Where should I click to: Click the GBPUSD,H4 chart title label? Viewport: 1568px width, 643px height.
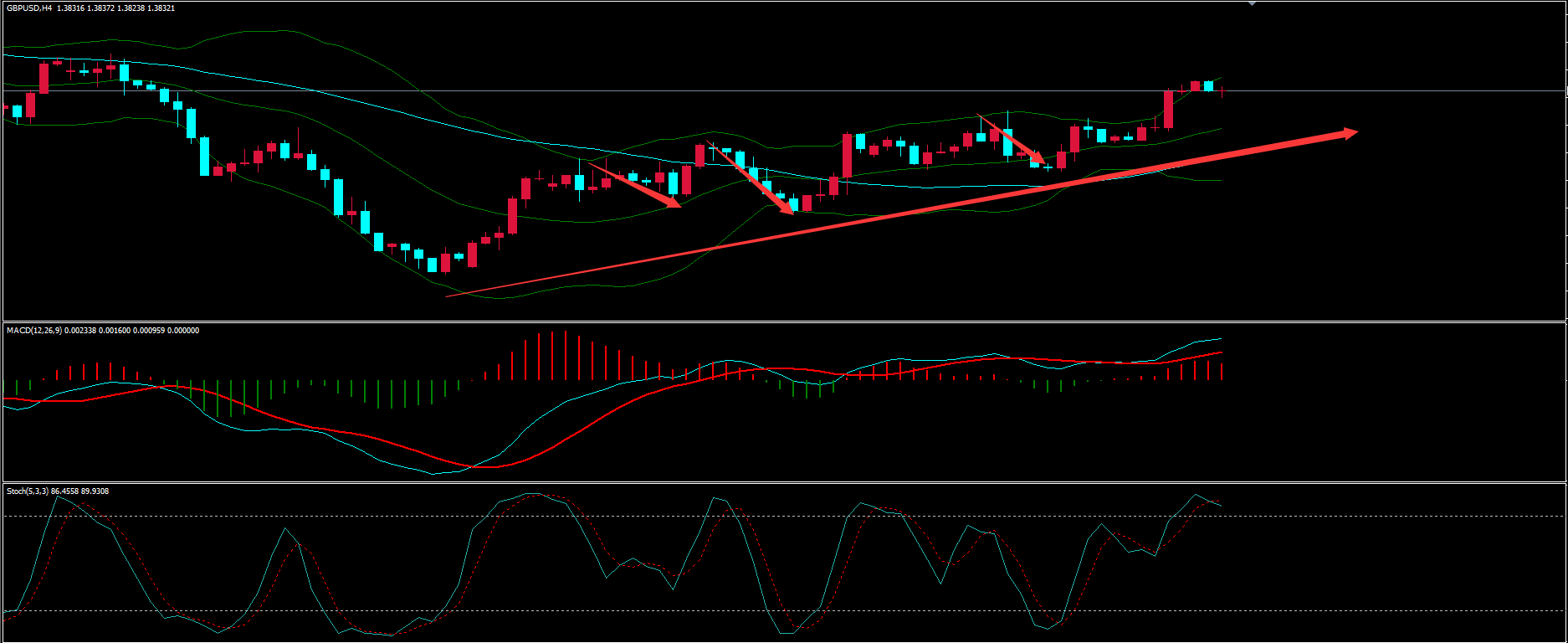tap(29, 8)
